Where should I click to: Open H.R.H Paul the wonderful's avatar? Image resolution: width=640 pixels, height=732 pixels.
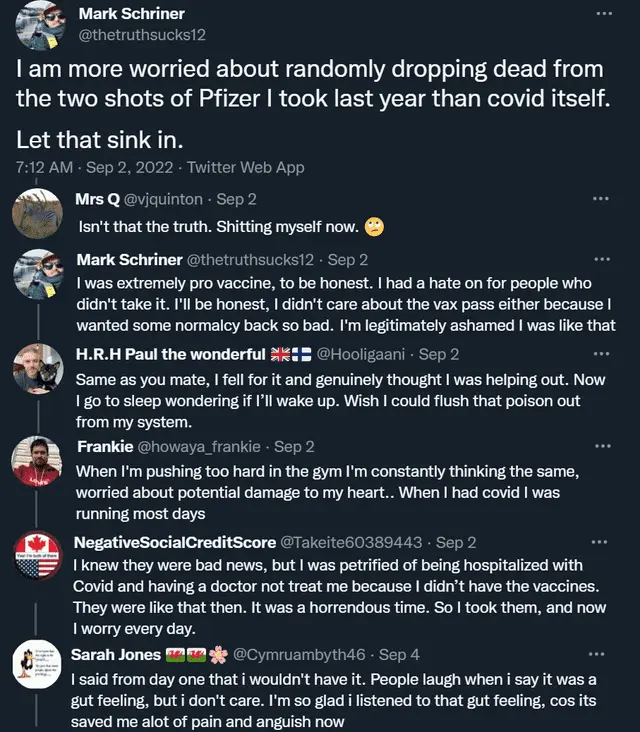(39, 368)
